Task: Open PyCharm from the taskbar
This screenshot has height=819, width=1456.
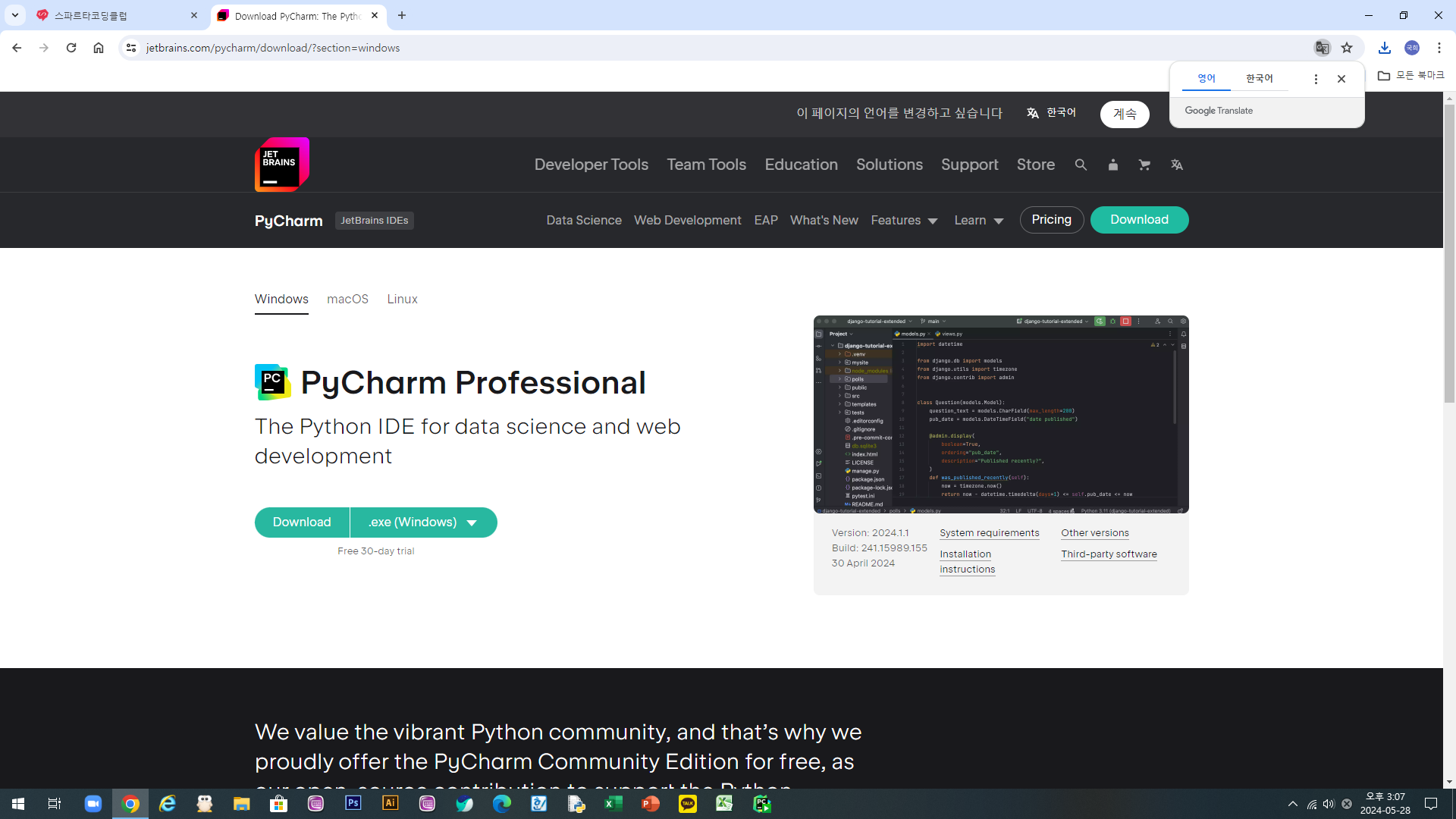Action: click(x=762, y=804)
